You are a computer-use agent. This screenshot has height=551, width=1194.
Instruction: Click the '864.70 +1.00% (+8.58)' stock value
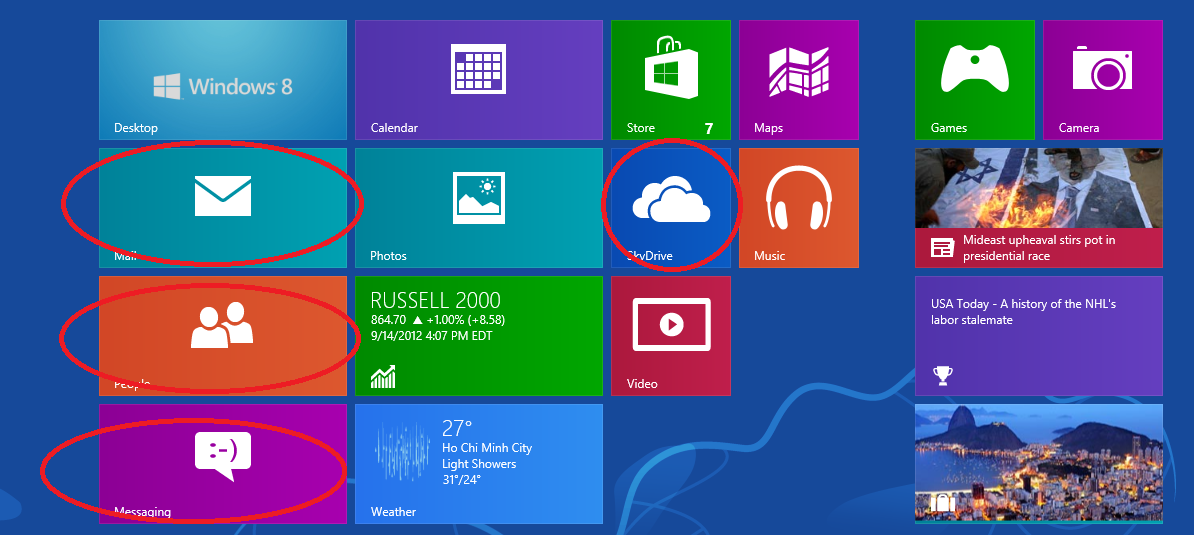pos(438,320)
